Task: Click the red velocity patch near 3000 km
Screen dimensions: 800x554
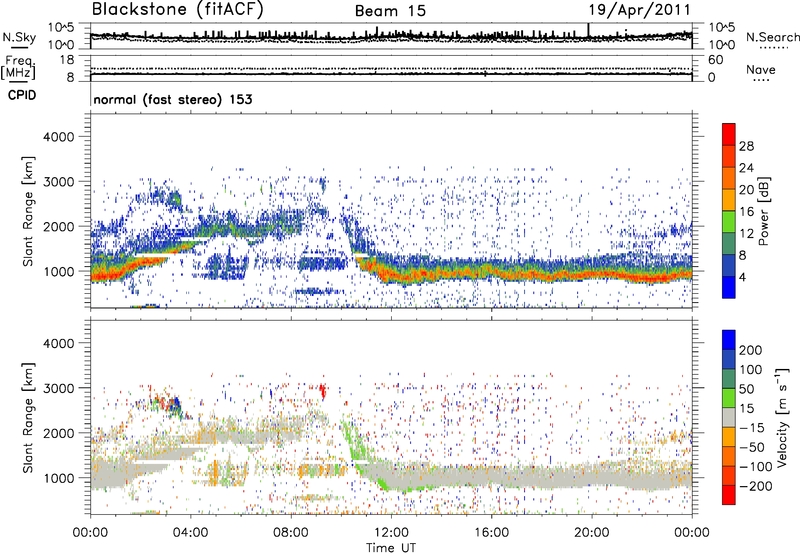Action: click(322, 391)
